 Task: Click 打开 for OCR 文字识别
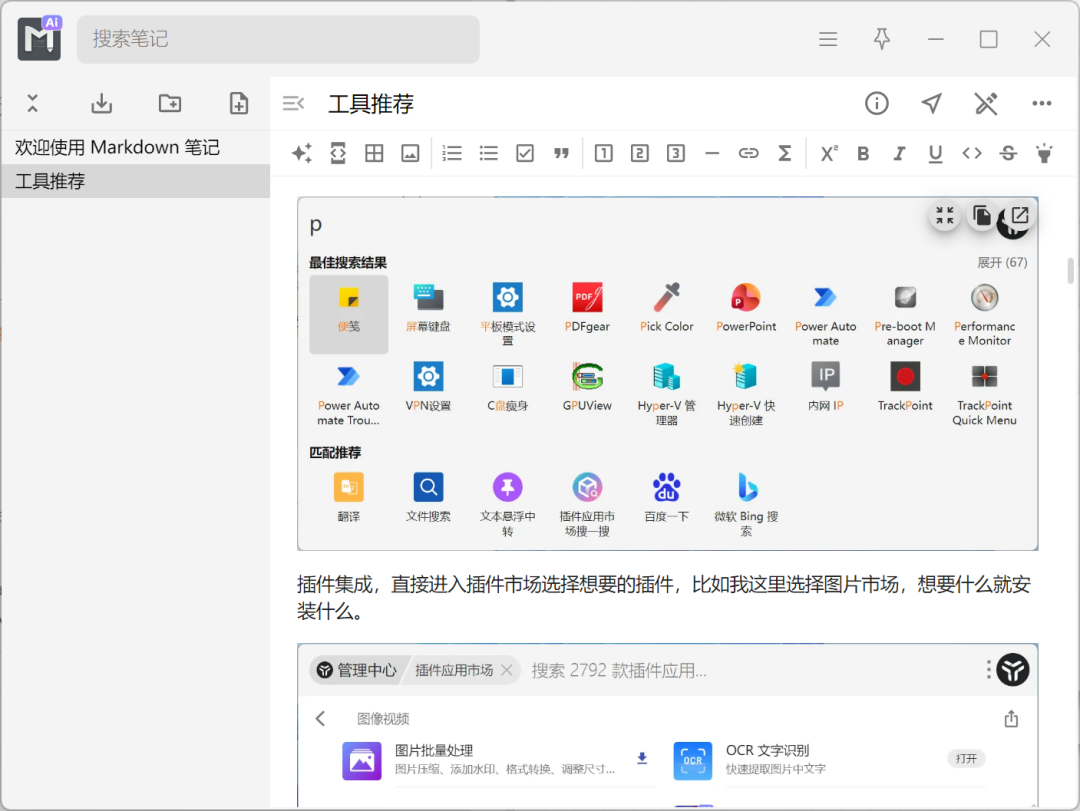[x=966, y=759]
